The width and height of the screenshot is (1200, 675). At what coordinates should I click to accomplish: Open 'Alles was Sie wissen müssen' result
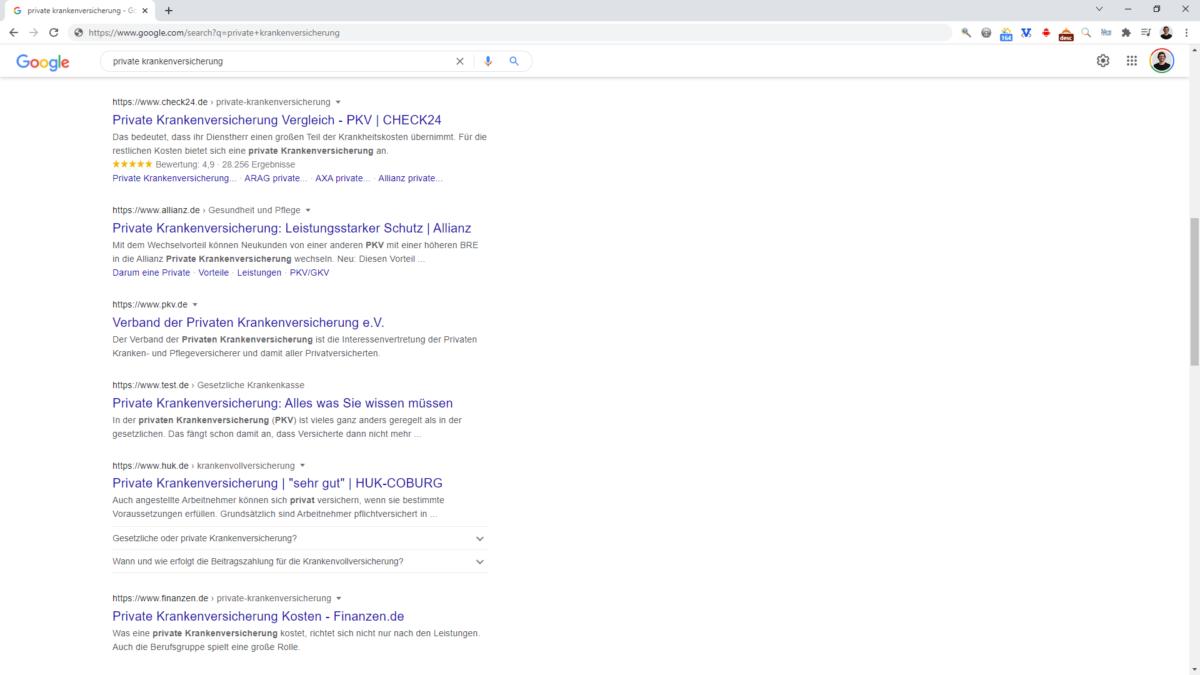point(283,403)
